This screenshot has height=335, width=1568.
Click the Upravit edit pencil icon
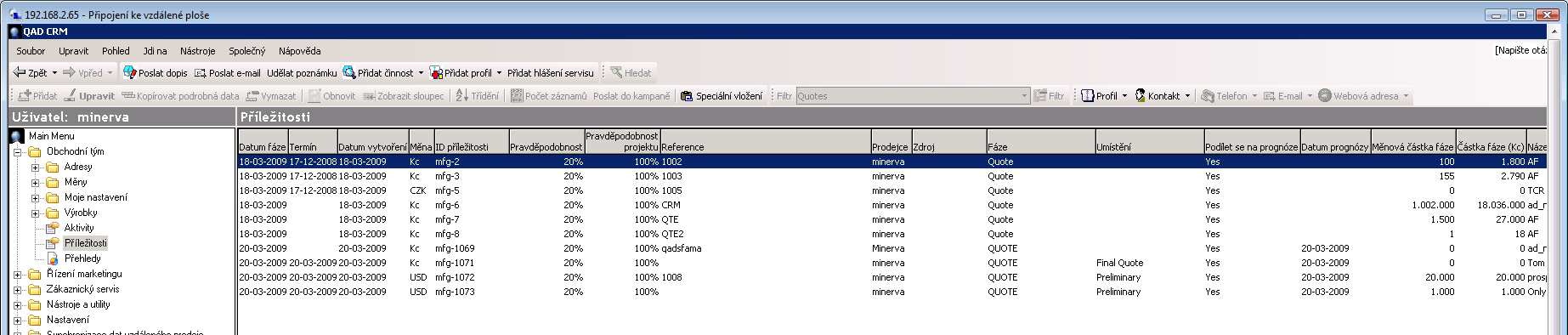pos(71,96)
